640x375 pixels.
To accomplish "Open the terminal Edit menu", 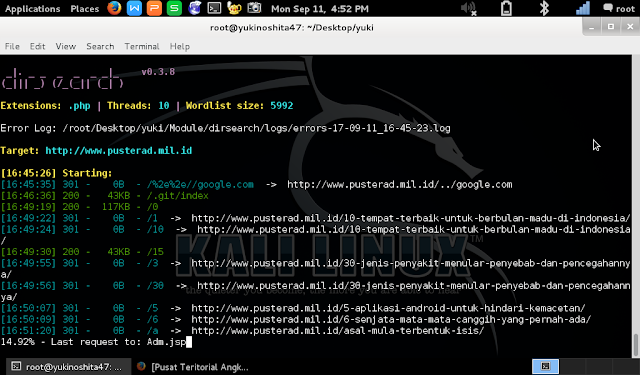I will click(x=37, y=47).
